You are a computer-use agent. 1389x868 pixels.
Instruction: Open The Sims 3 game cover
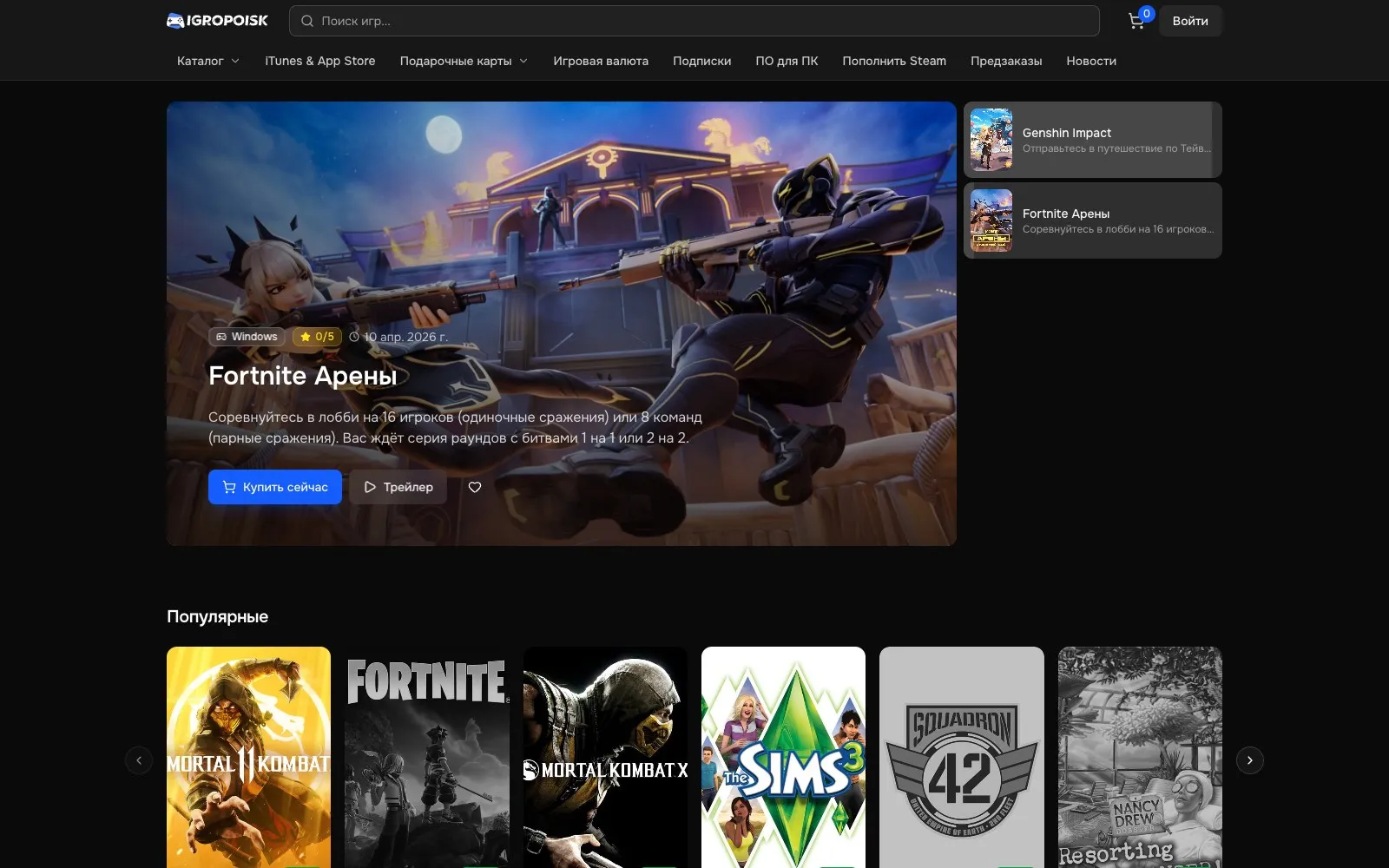(x=783, y=757)
